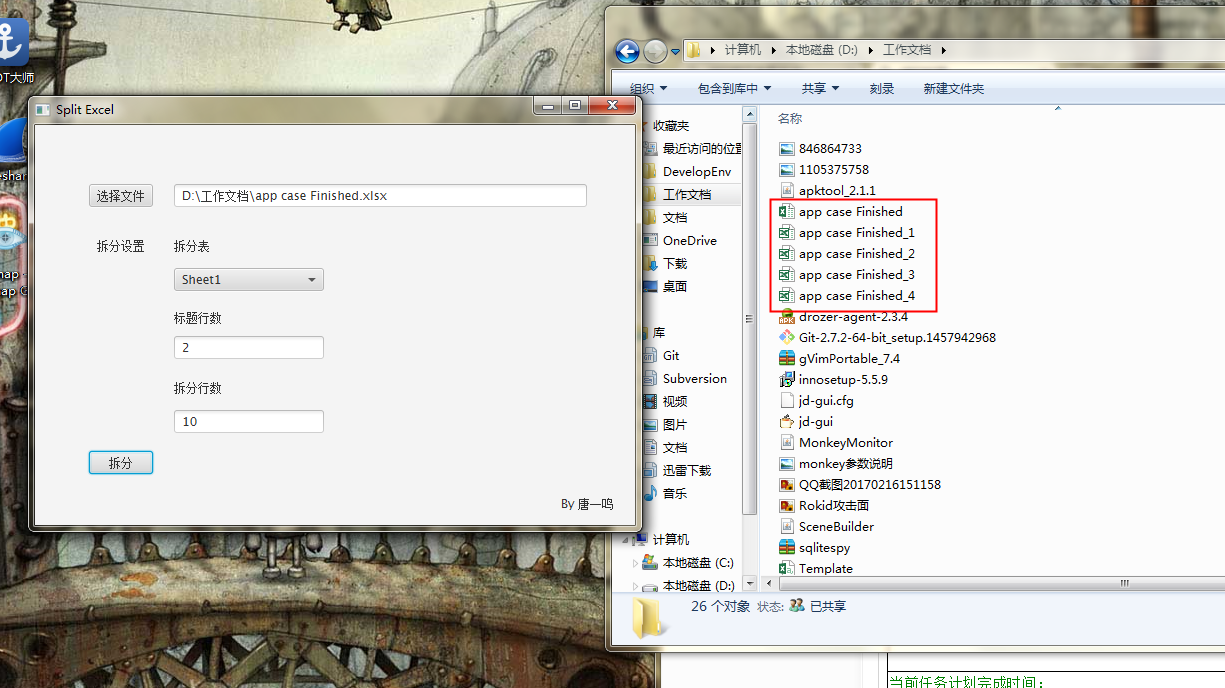The image size is (1225, 688).
Task: Open 最近访问的位置 in the sidebar
Action: pos(692,149)
